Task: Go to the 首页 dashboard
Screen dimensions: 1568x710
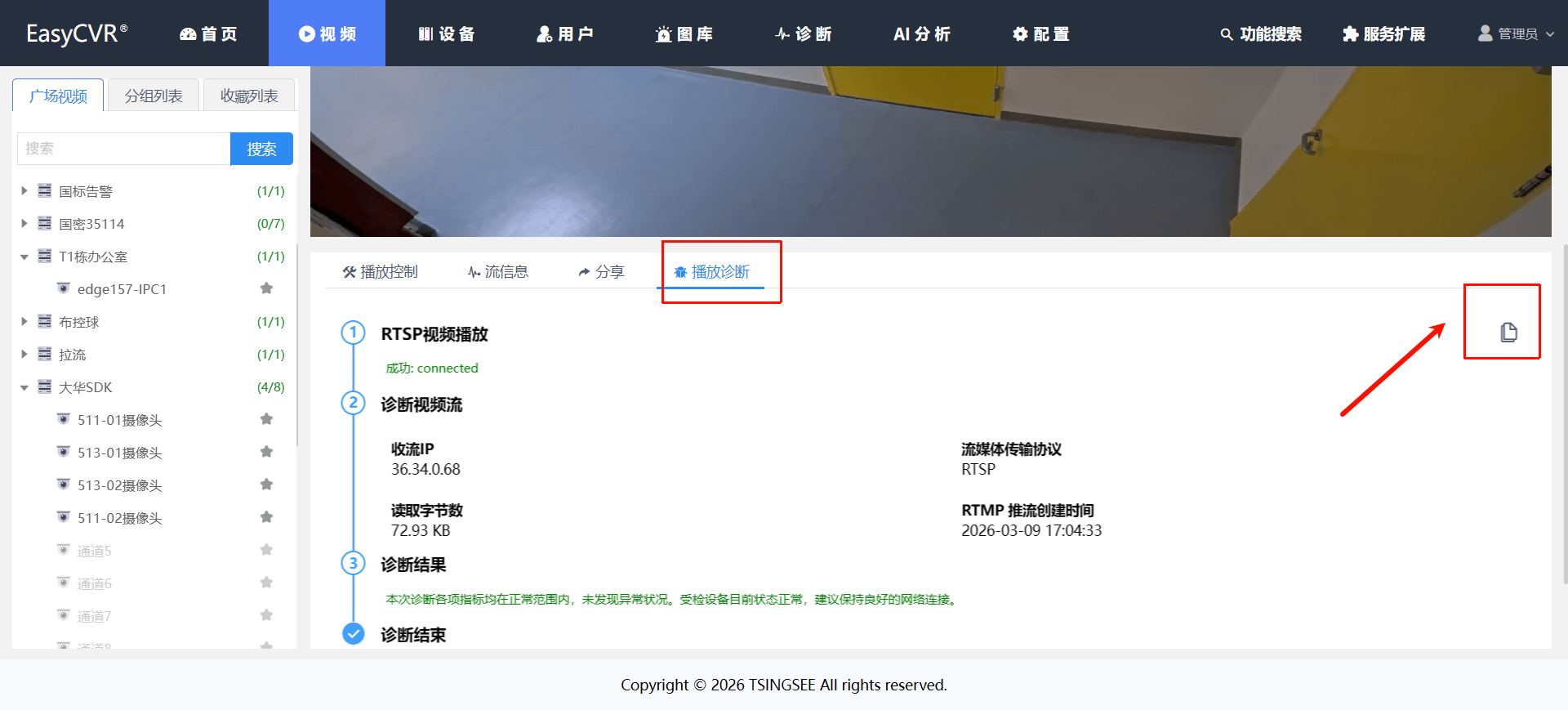Action: click(x=208, y=33)
